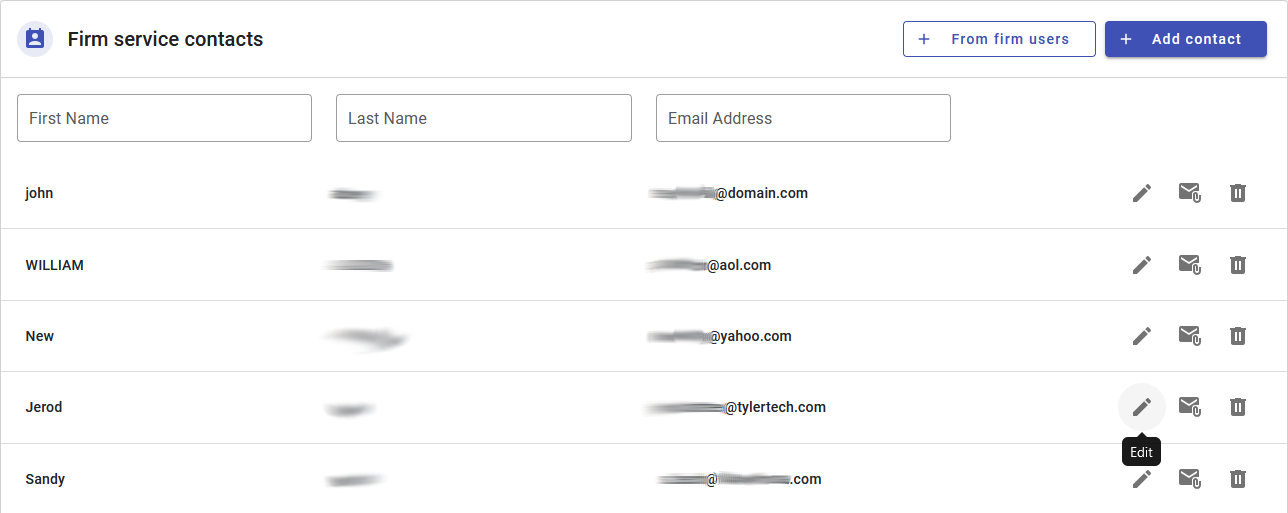This screenshot has width=1288, height=513.
Task: Edit the contact named New
Action: tap(1142, 336)
